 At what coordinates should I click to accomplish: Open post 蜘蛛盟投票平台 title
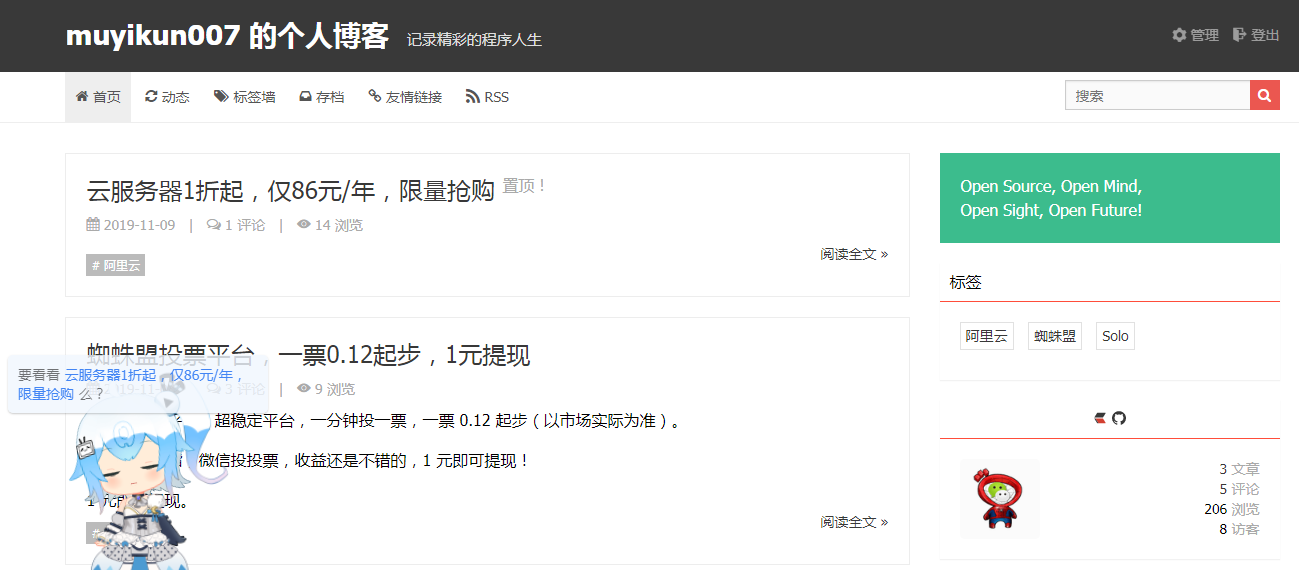click(x=309, y=354)
